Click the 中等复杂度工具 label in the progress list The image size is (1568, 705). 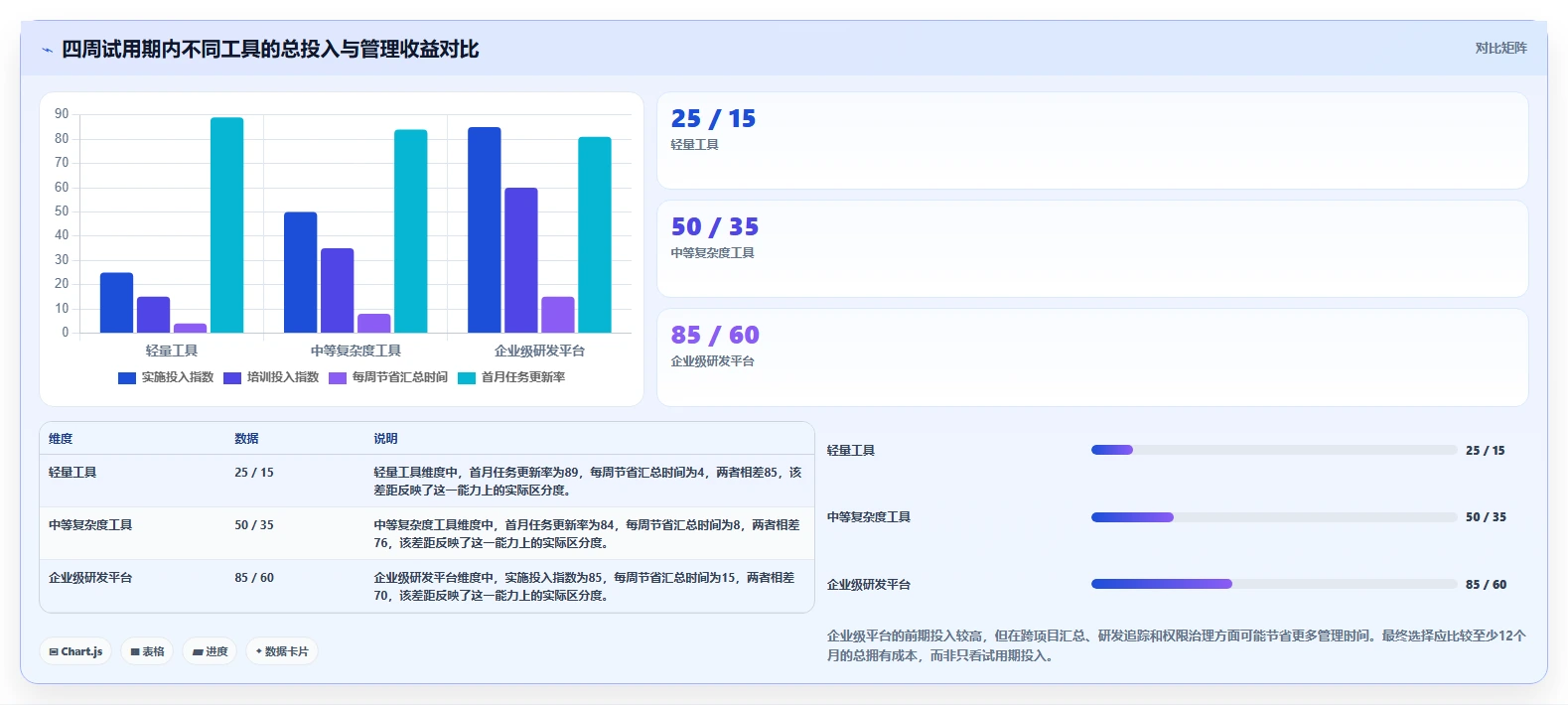click(x=869, y=517)
